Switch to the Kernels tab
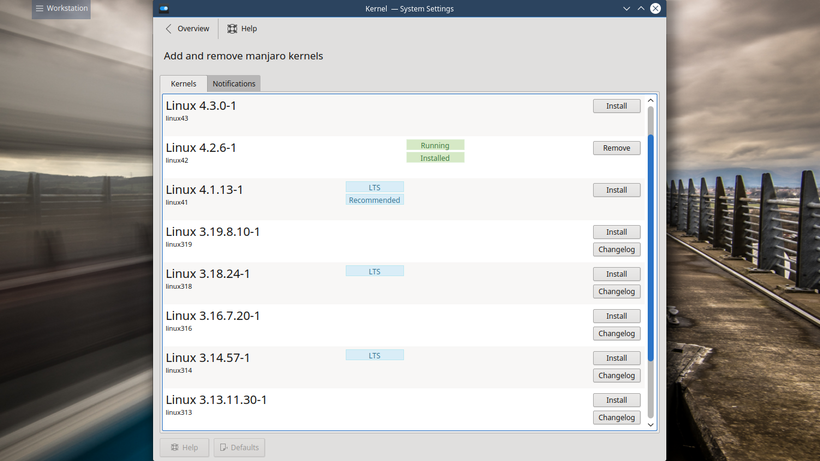The height and width of the screenshot is (461, 820). coord(183,84)
